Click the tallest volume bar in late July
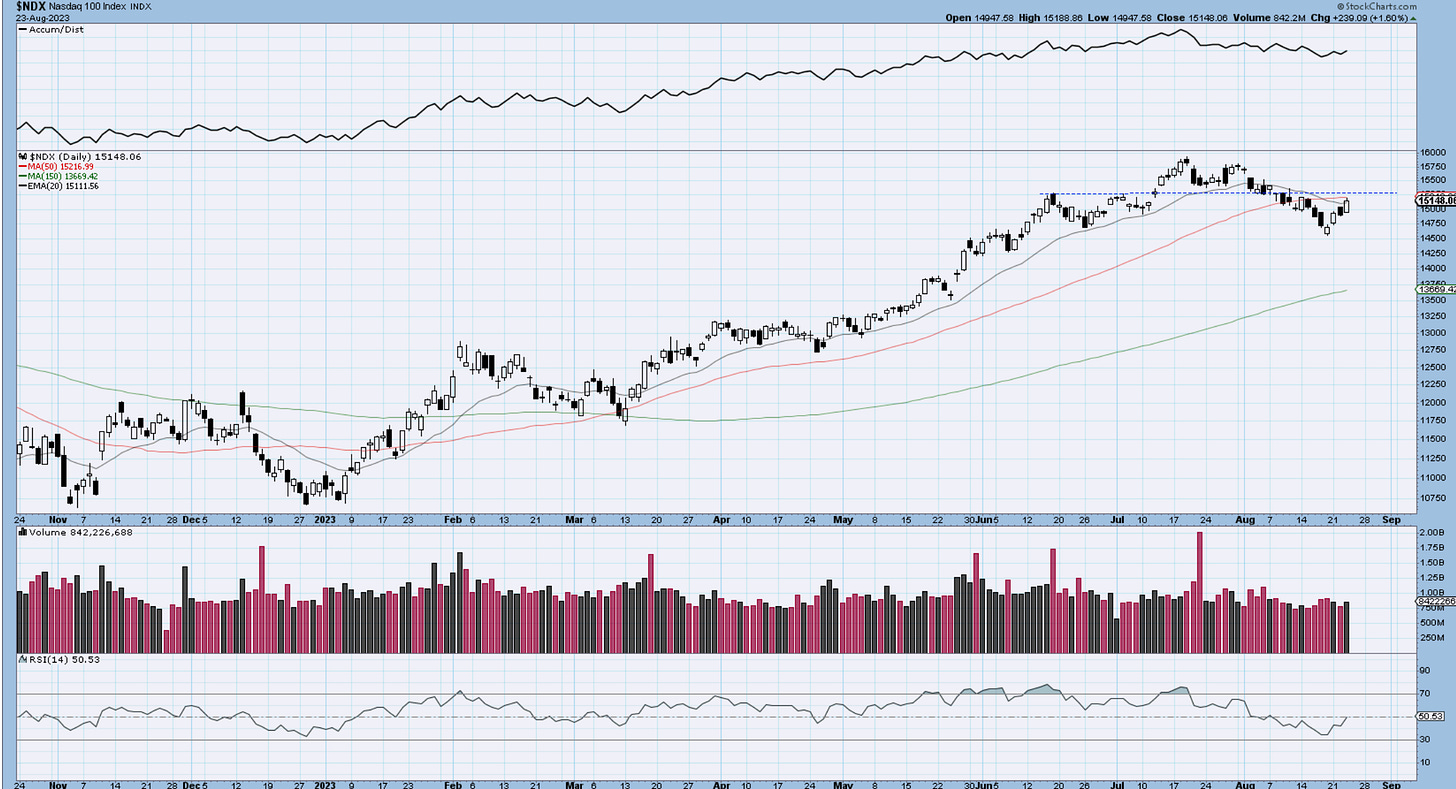The width and height of the screenshot is (1456, 789). 1199,592
